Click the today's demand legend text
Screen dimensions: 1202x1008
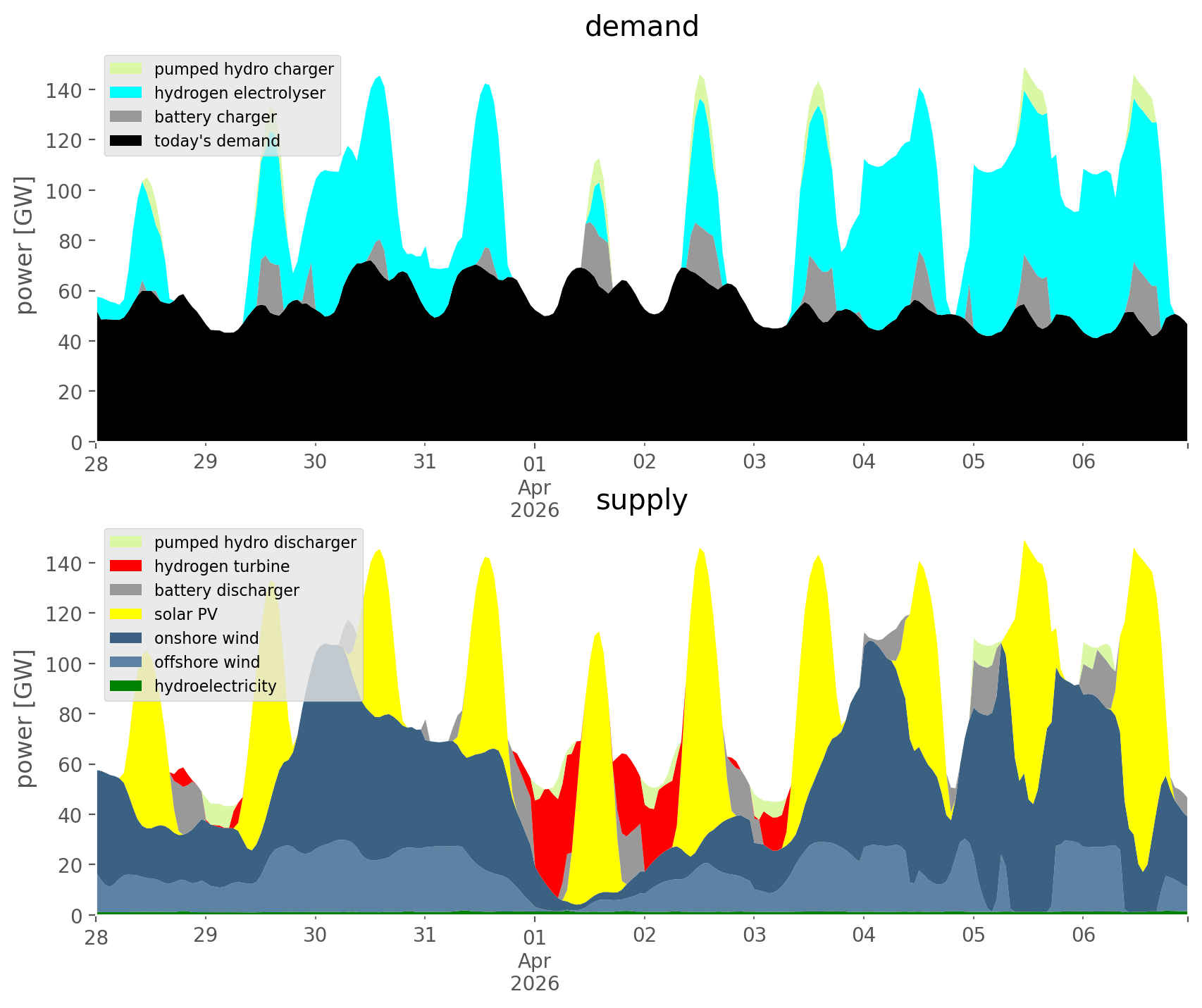[217, 141]
